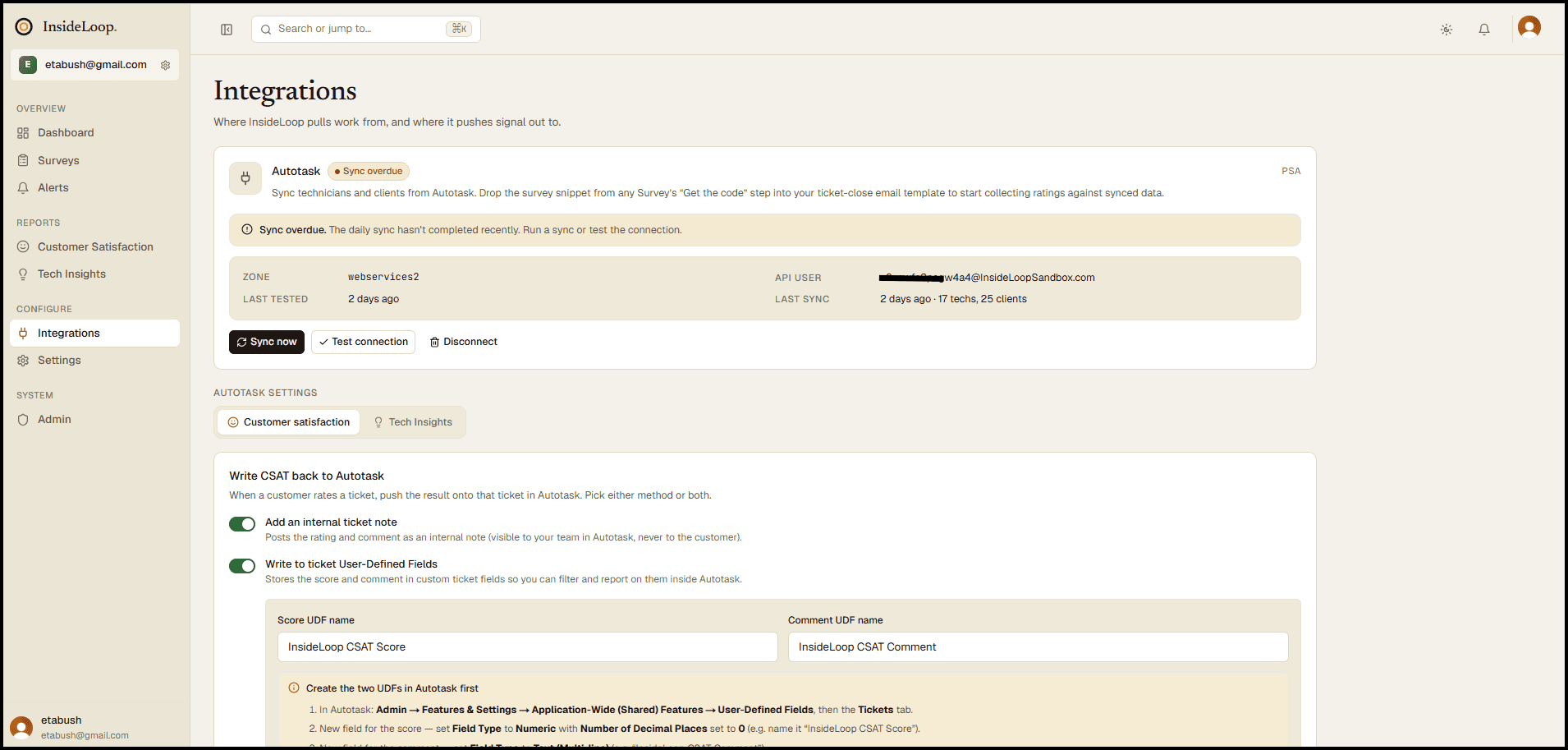Click the Admin shield icon
The image size is (1568, 750).
[23, 420]
